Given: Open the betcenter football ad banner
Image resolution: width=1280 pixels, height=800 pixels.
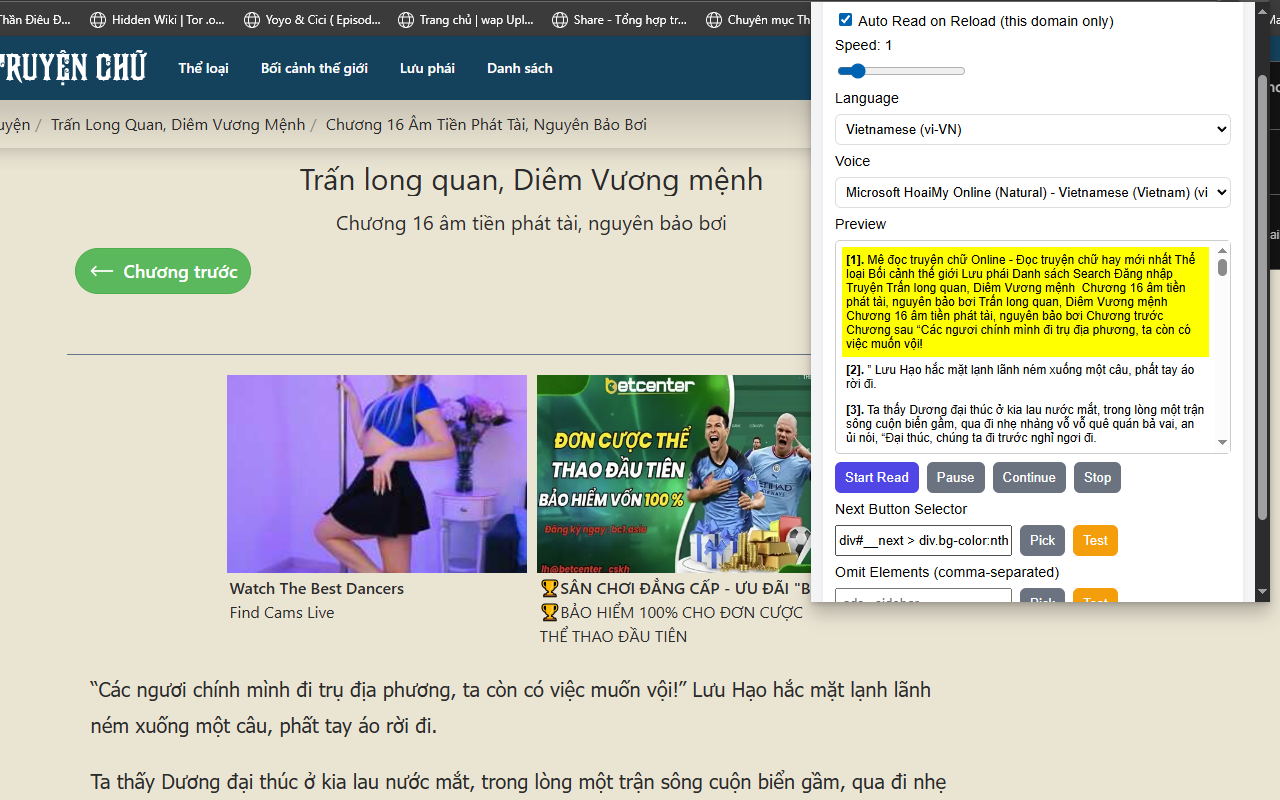Looking at the screenshot, I should [674, 474].
